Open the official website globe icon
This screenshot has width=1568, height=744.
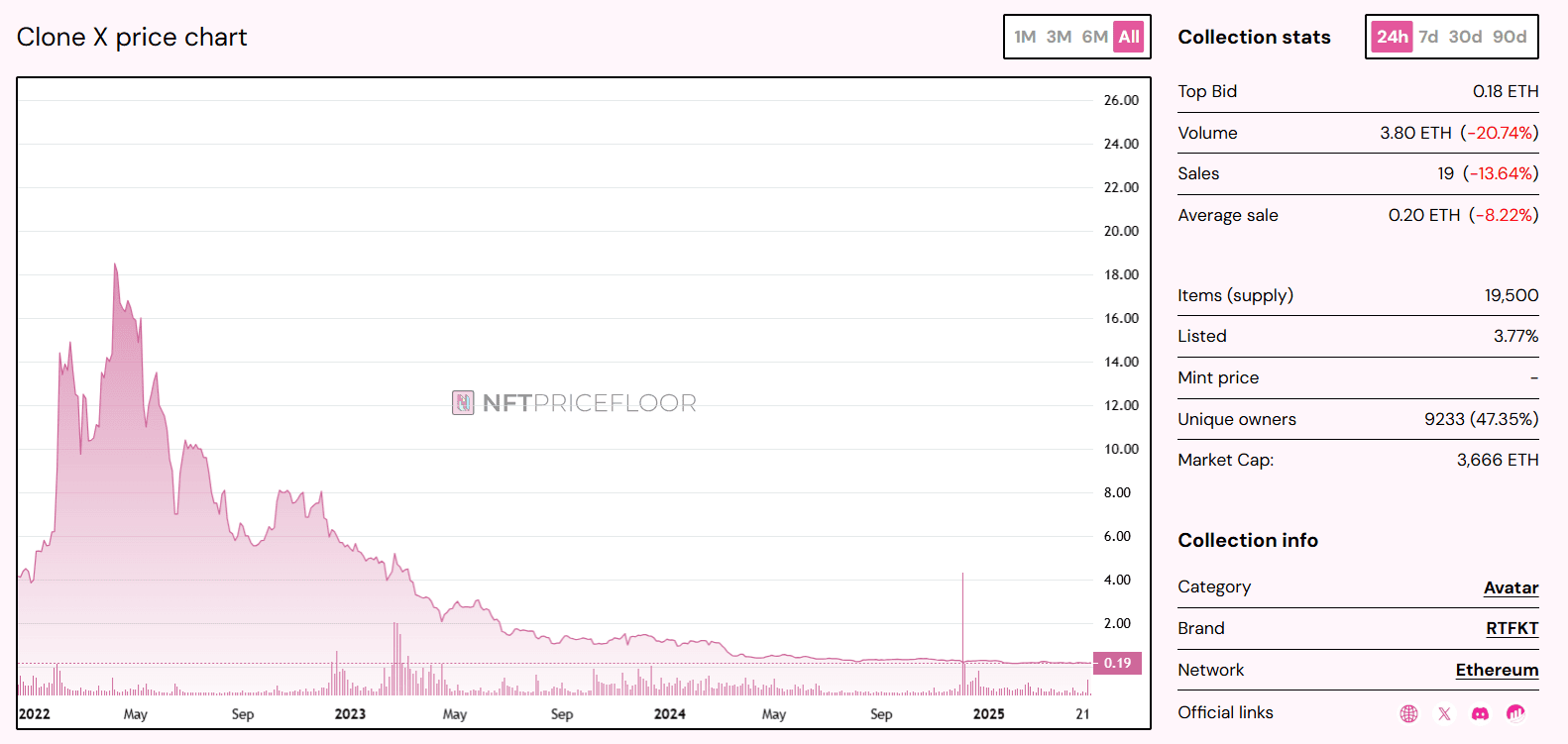pyautogui.click(x=1408, y=713)
